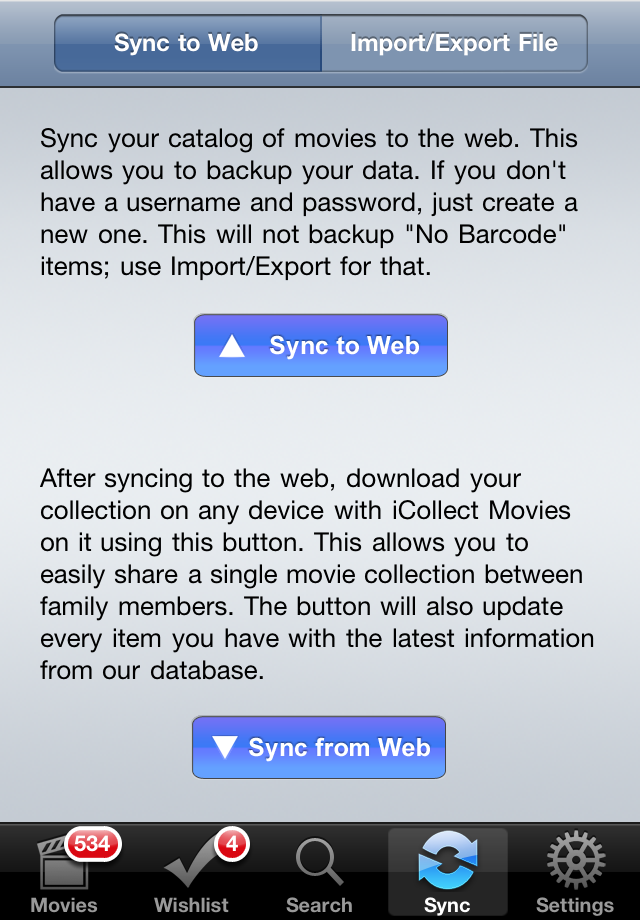Tap the red 534 badge on Movies
This screenshot has width=640, height=920.
point(92,844)
